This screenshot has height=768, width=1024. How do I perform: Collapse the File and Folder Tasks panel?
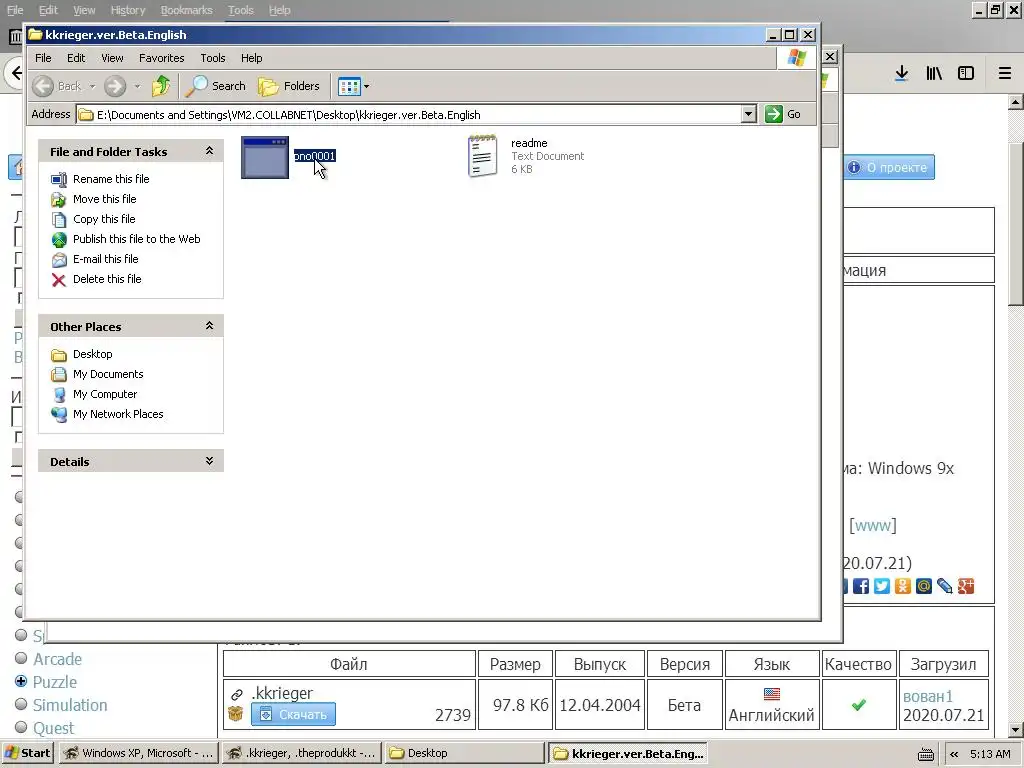coord(210,151)
